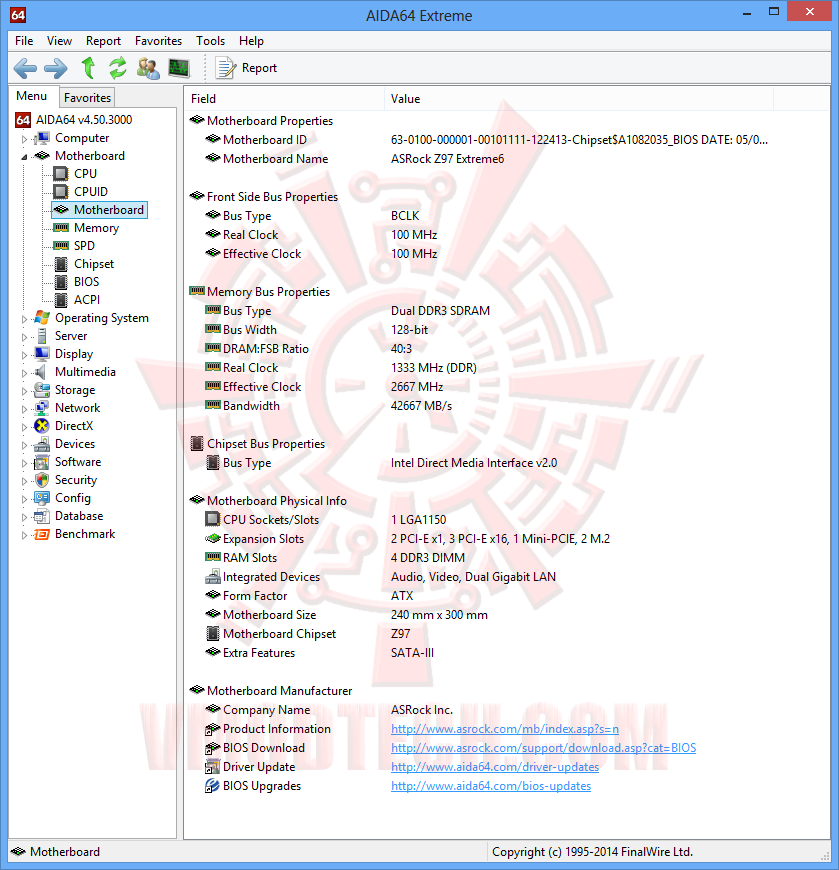Click the Devices icon in the tree
This screenshot has height=870, width=839.
[42, 444]
